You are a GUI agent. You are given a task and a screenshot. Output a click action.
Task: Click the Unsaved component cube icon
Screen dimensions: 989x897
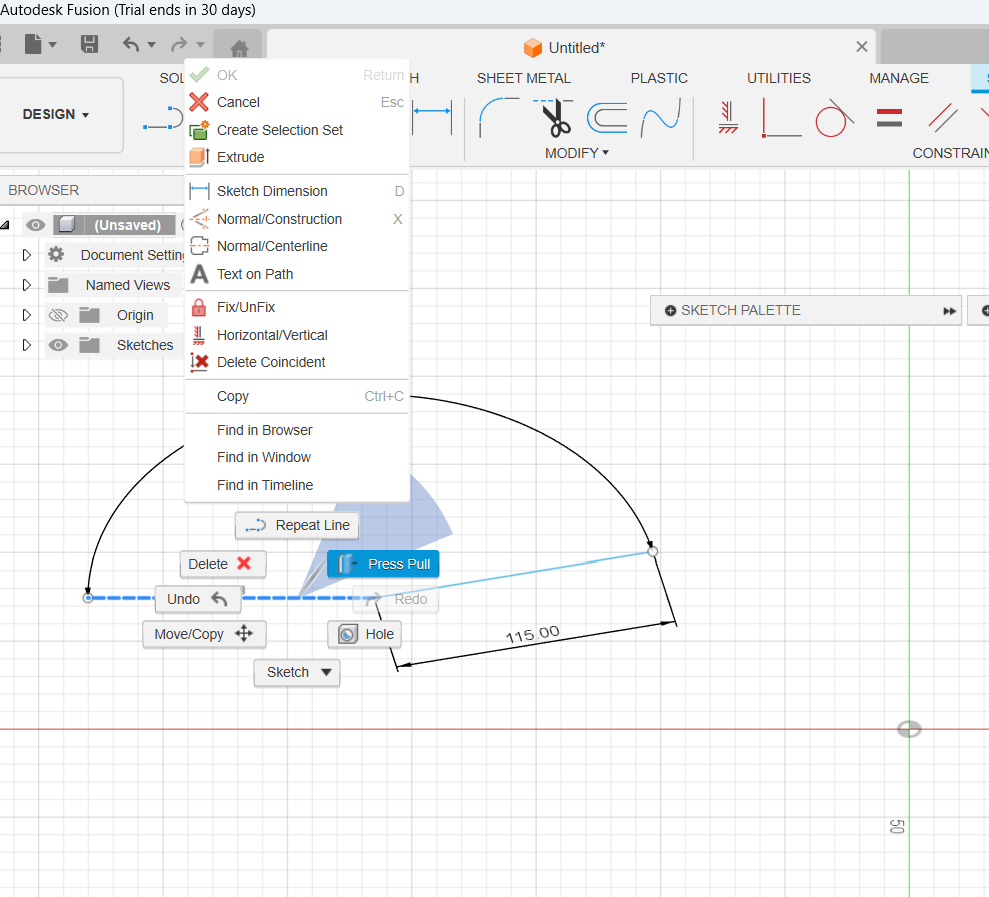67,225
